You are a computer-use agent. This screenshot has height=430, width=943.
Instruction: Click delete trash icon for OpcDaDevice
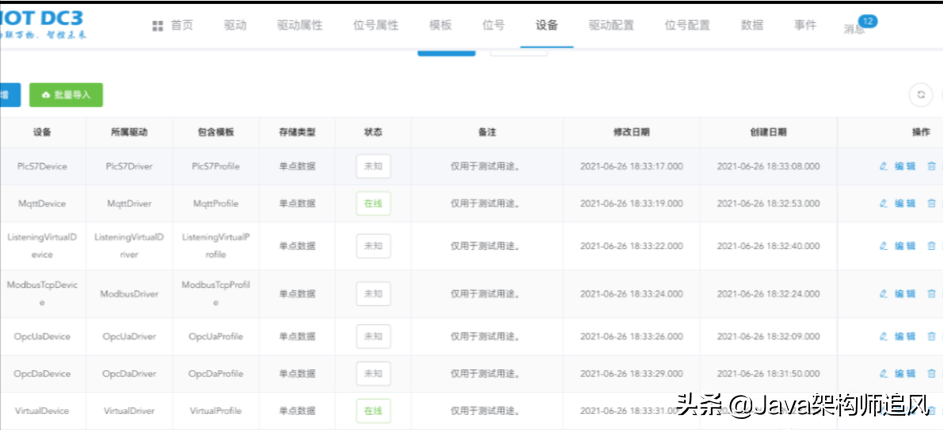[x=932, y=373]
